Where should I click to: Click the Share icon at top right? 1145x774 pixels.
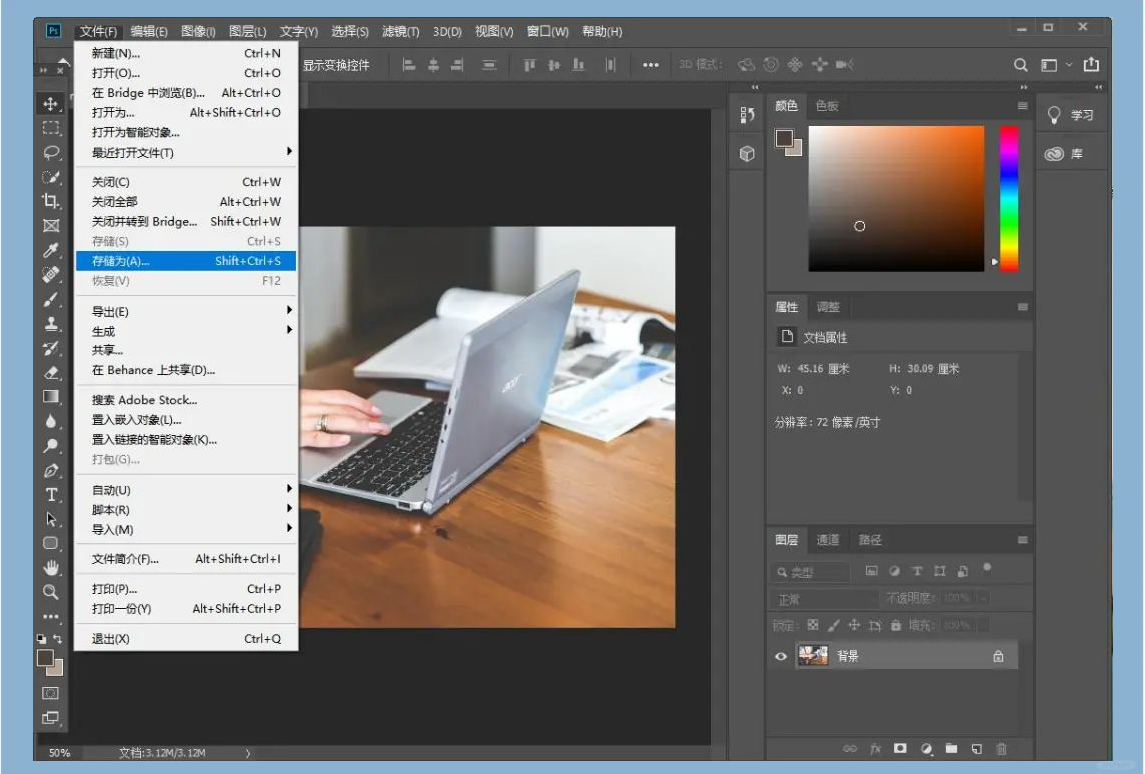pyautogui.click(x=1091, y=65)
